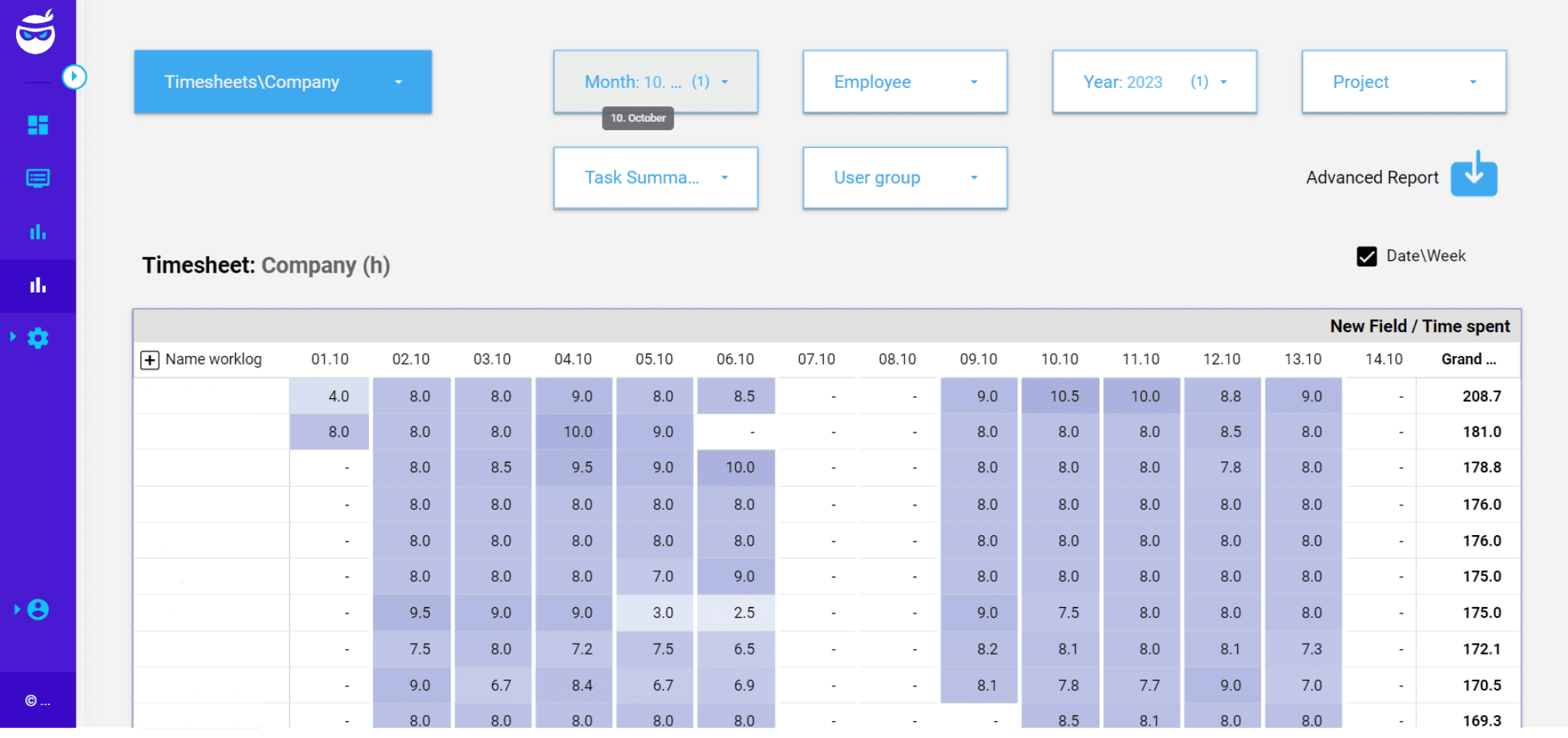The height and width of the screenshot is (738, 1568).
Task: Open the Timesheets\Company report selector
Action: point(283,82)
